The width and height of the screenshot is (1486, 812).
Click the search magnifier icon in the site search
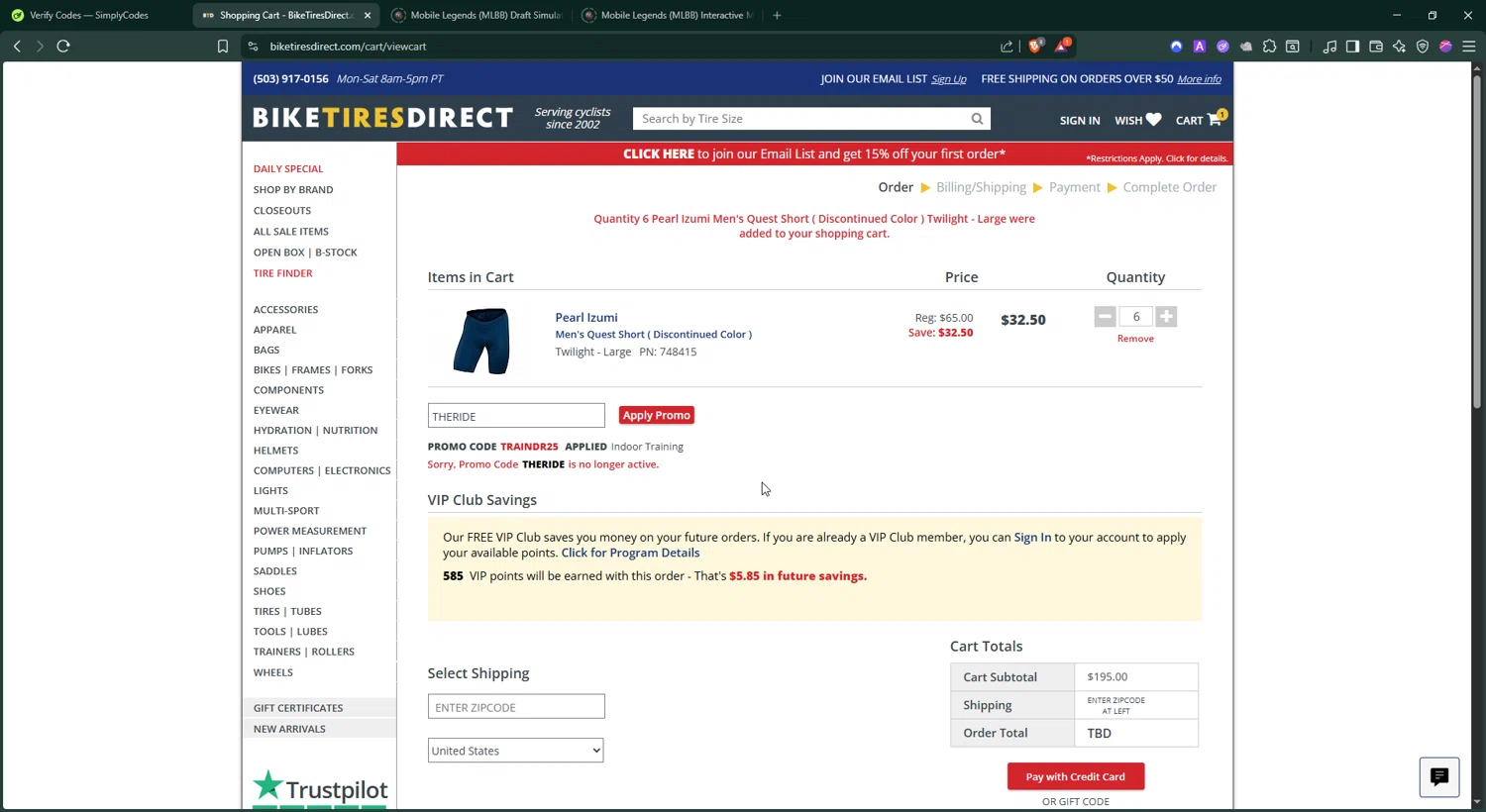pos(977,119)
